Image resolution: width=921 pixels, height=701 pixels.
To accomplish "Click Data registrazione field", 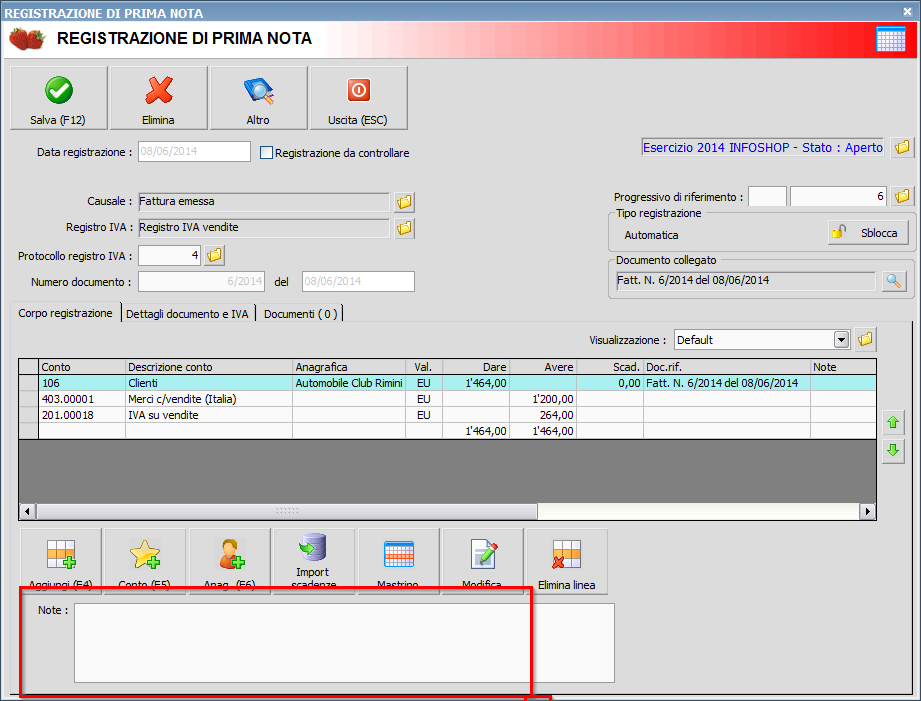I will 194,152.
